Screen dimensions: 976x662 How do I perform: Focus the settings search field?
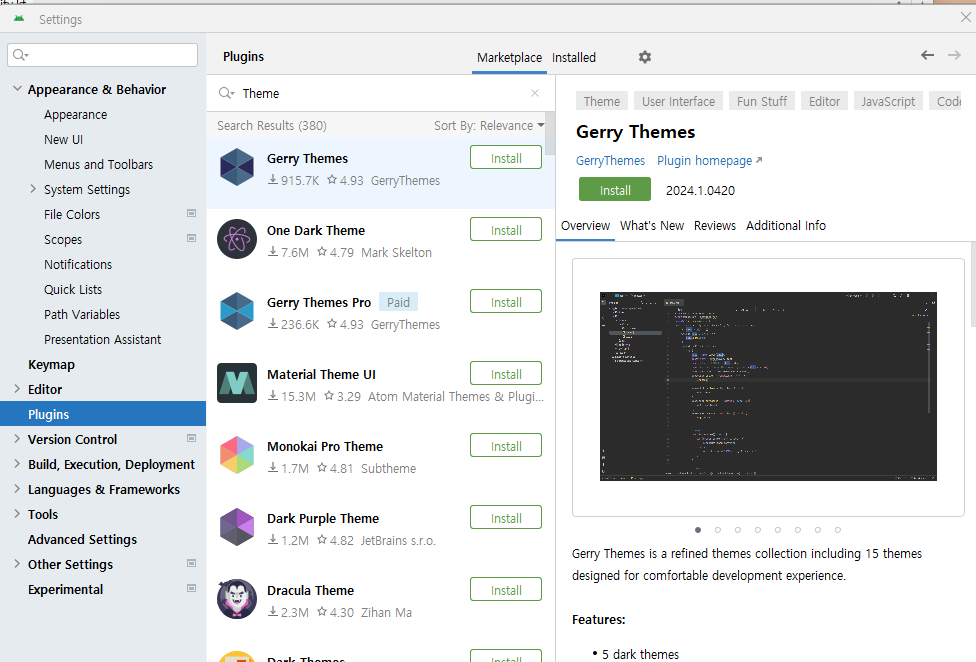(x=103, y=55)
